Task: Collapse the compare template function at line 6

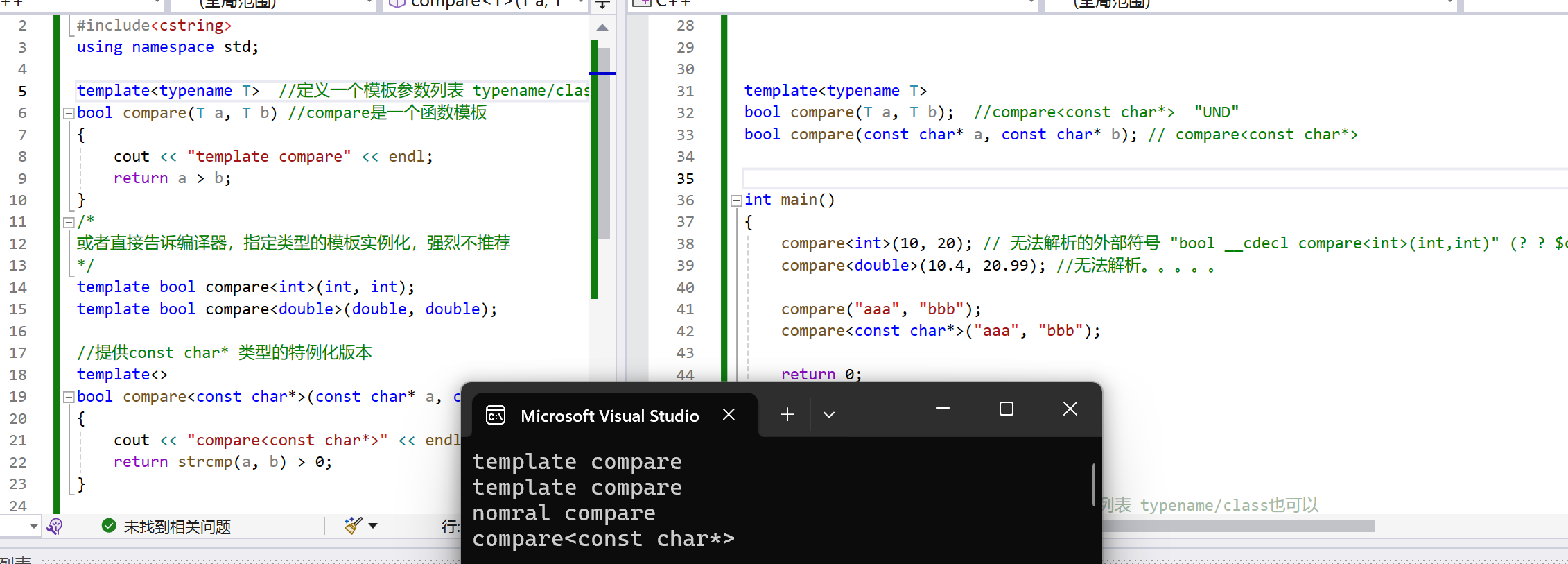Action: [x=69, y=113]
